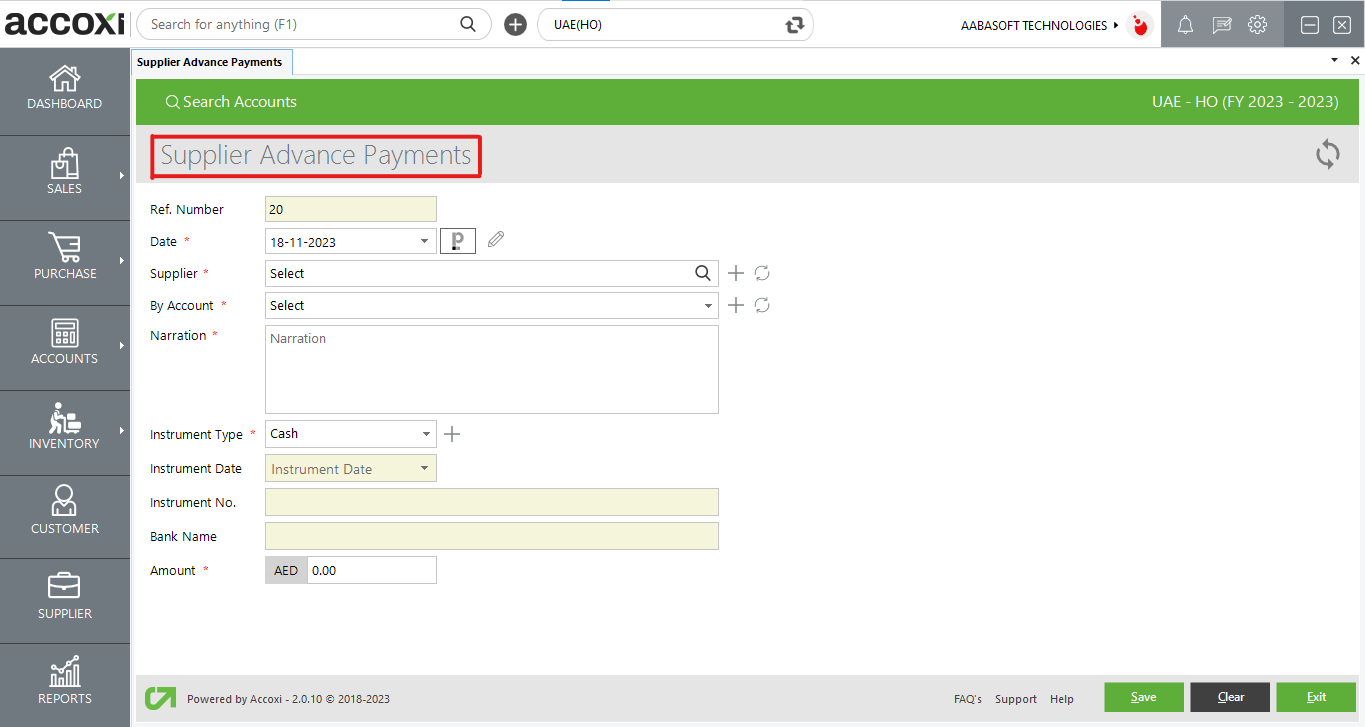
Task: Click the refresh icon near Supplier Advance Payments
Action: [x=1327, y=155]
